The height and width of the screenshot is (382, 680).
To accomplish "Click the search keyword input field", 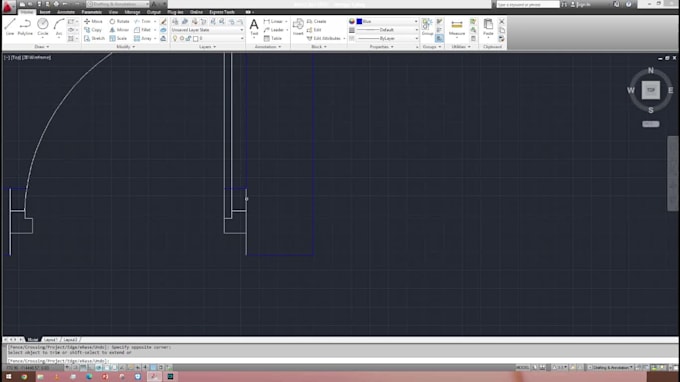I will pos(527,4).
